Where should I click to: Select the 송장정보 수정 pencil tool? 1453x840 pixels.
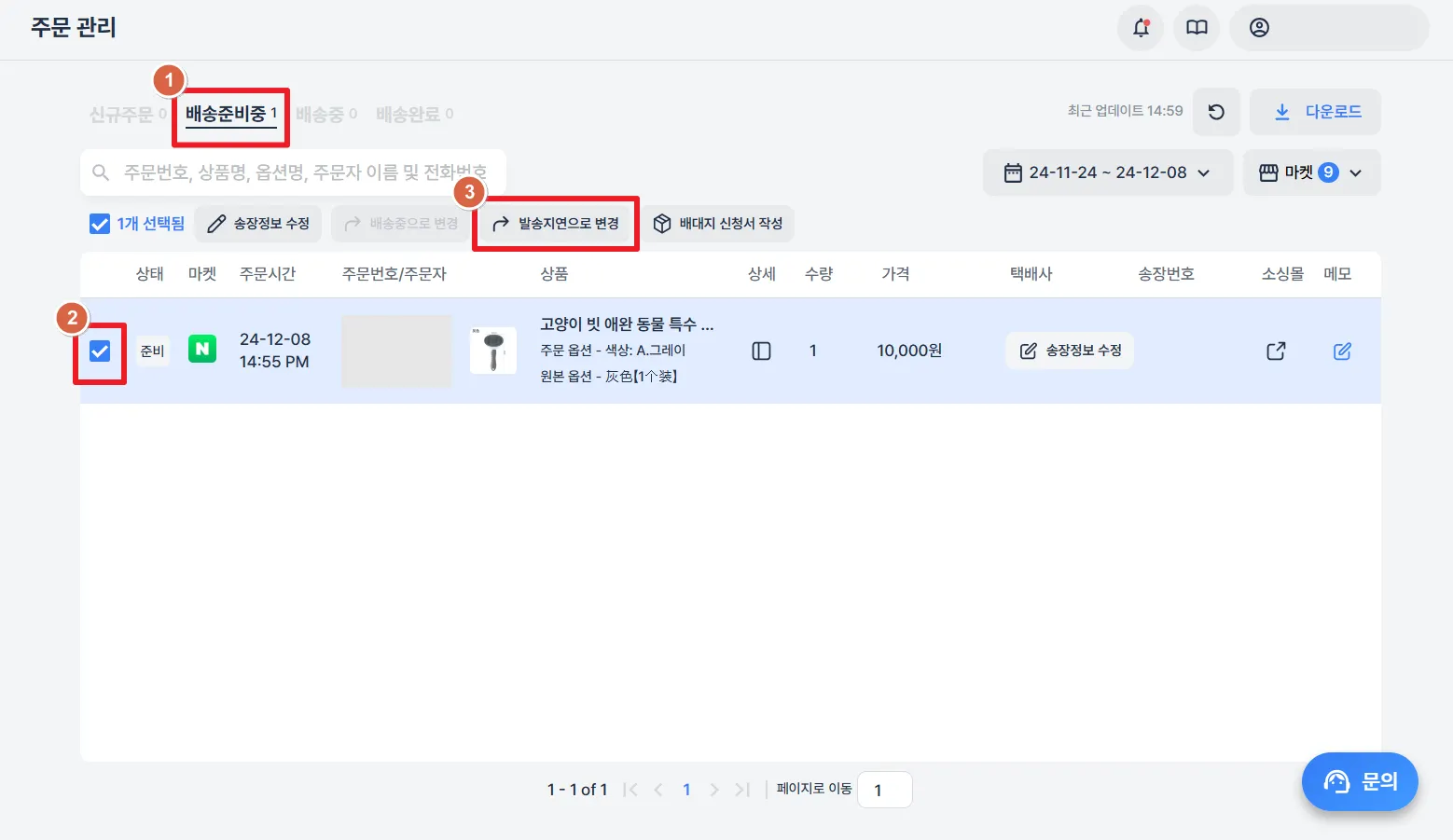257,223
